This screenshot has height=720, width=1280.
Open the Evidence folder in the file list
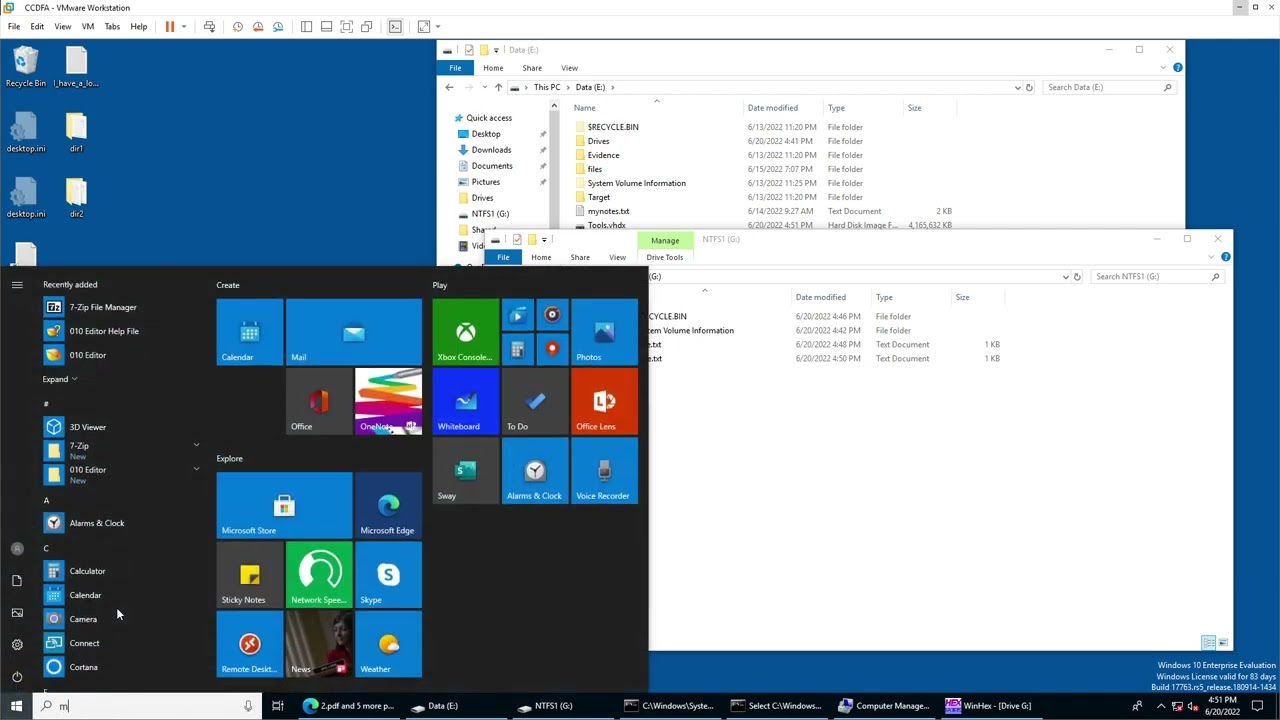pos(603,155)
